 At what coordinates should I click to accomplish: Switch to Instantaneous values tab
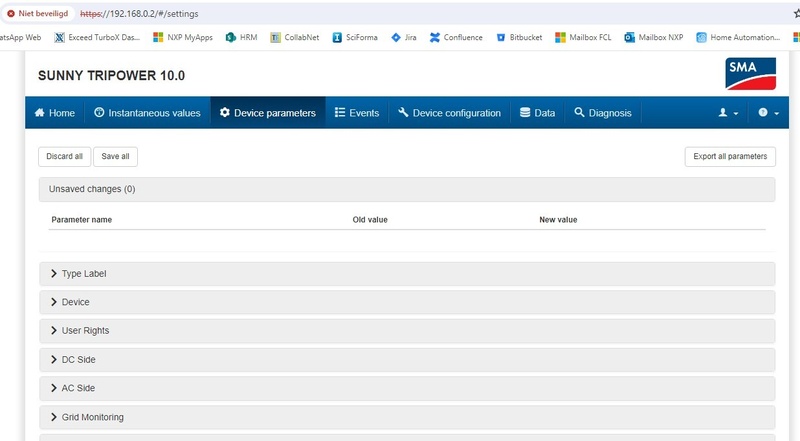point(147,113)
